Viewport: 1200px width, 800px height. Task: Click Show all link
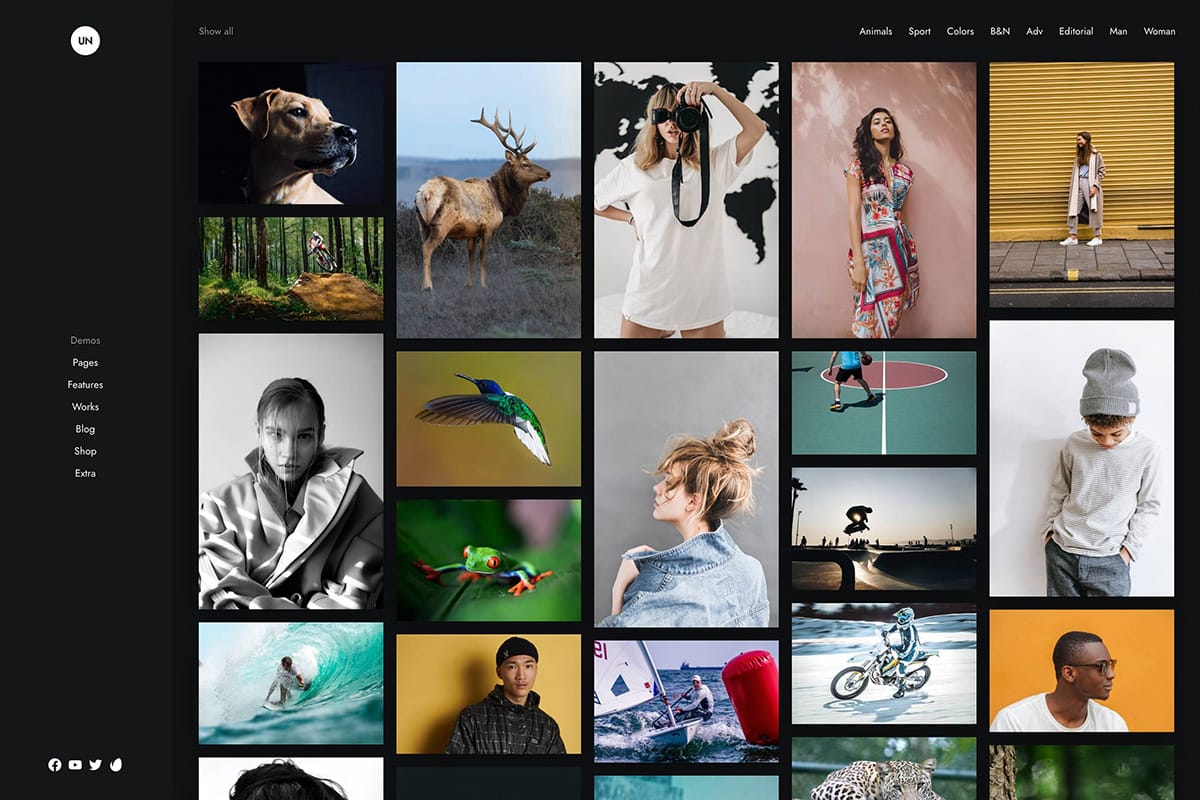click(x=216, y=32)
